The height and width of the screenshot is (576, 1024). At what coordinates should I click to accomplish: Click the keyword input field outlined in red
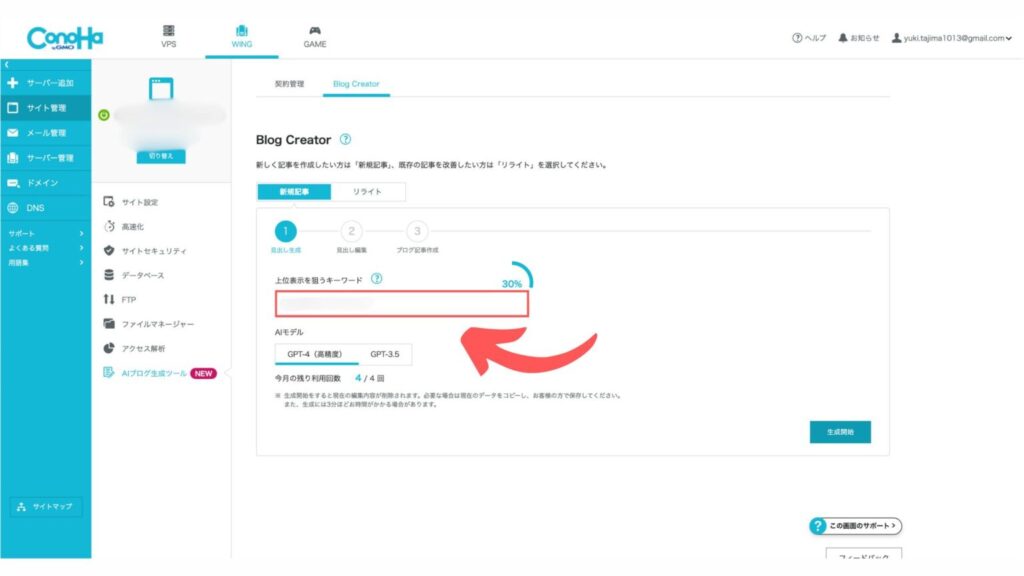coord(402,304)
